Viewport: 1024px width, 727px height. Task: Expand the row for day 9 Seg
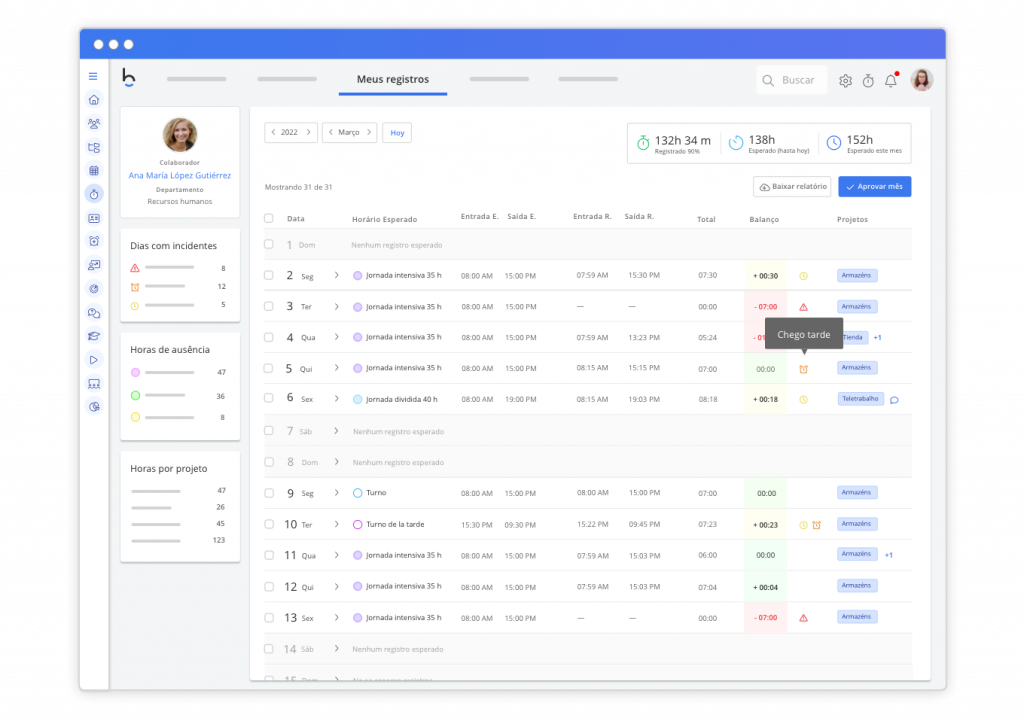336,493
